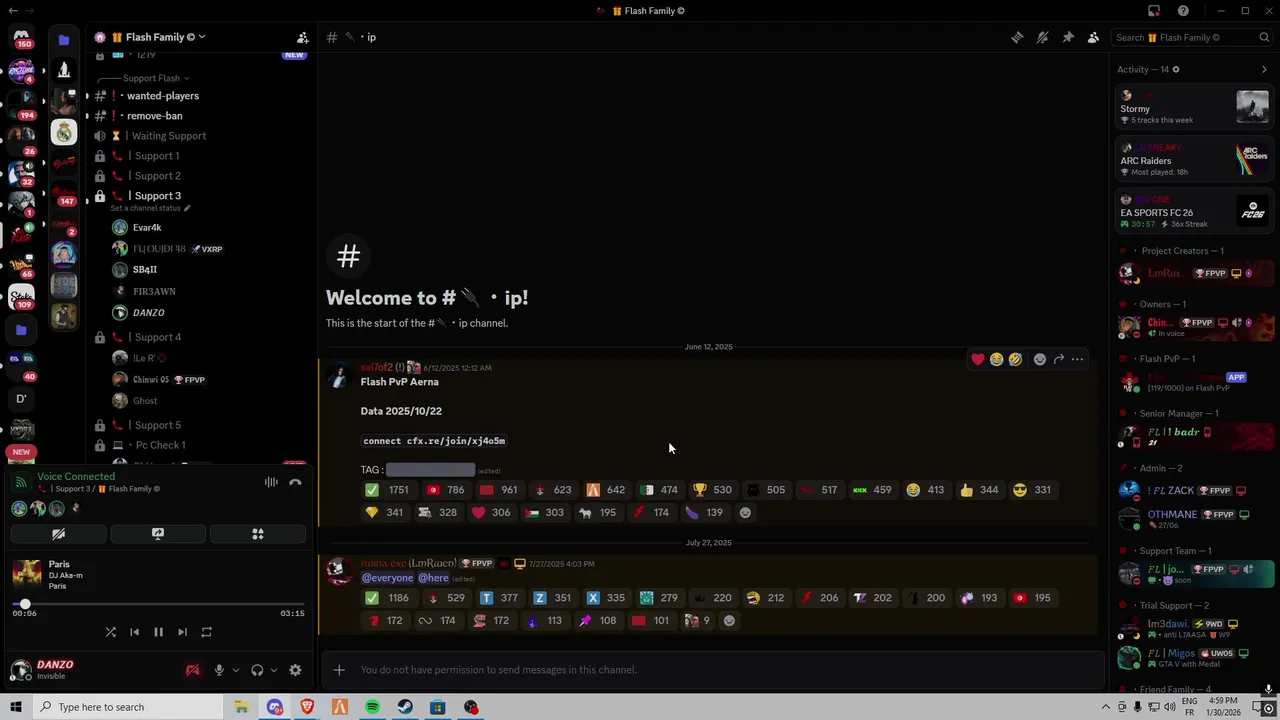Deafen with headphones icon
The width and height of the screenshot is (1280, 720).
click(x=257, y=670)
